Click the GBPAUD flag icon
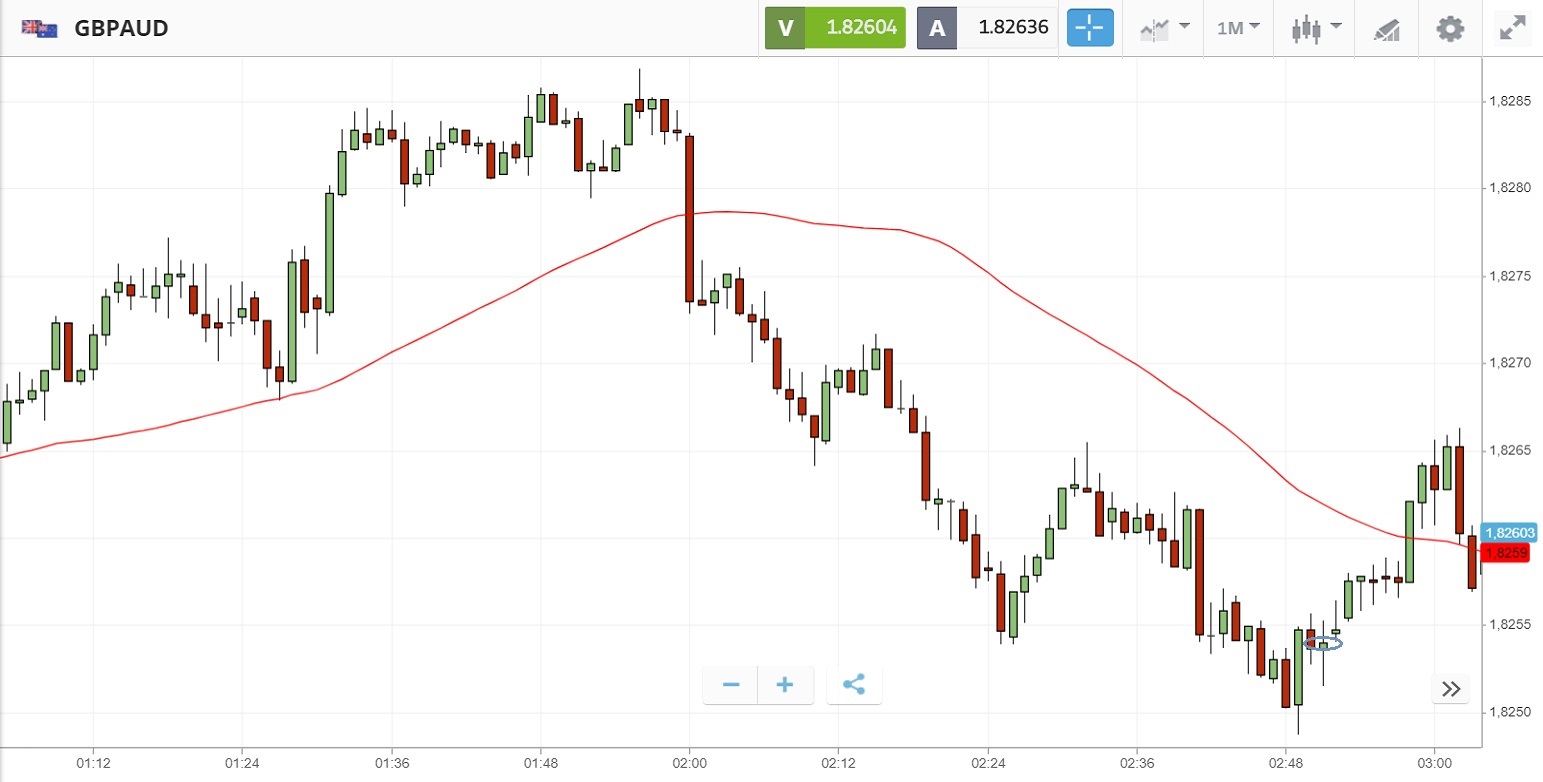 39,28
